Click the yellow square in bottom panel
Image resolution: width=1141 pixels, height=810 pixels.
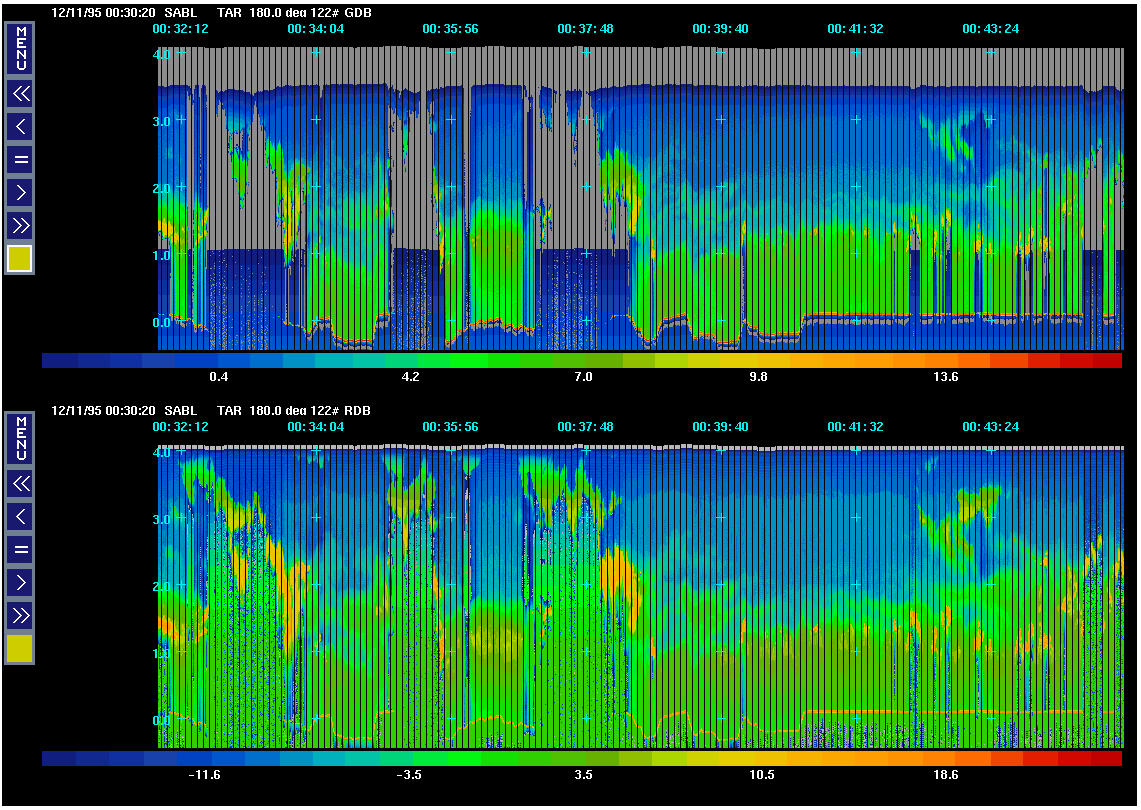point(21,649)
